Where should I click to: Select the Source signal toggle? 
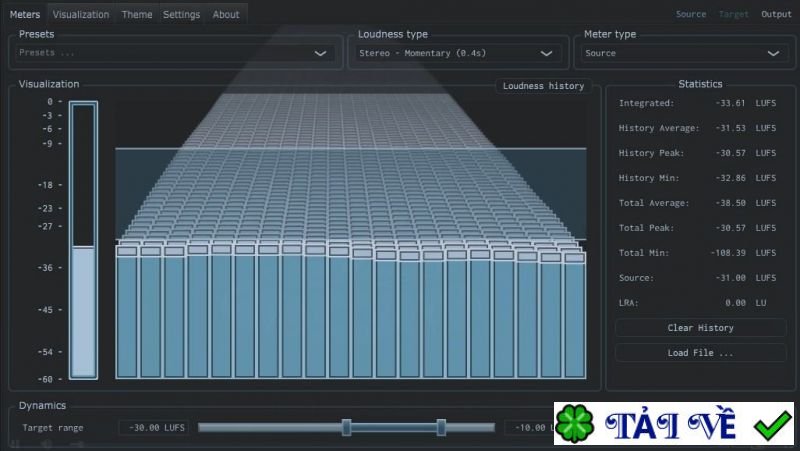tap(690, 14)
